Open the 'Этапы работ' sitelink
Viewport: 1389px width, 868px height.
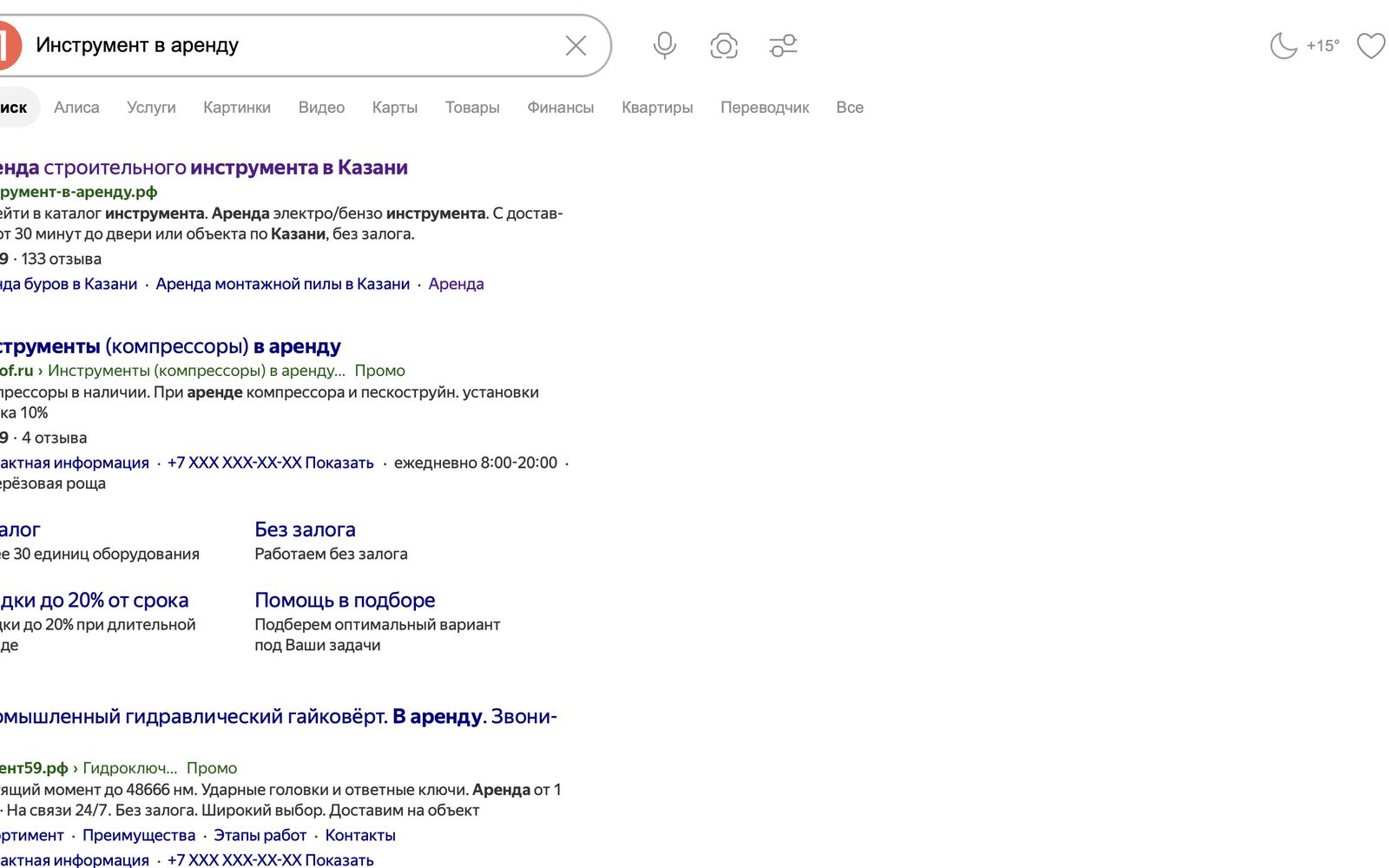coord(260,835)
